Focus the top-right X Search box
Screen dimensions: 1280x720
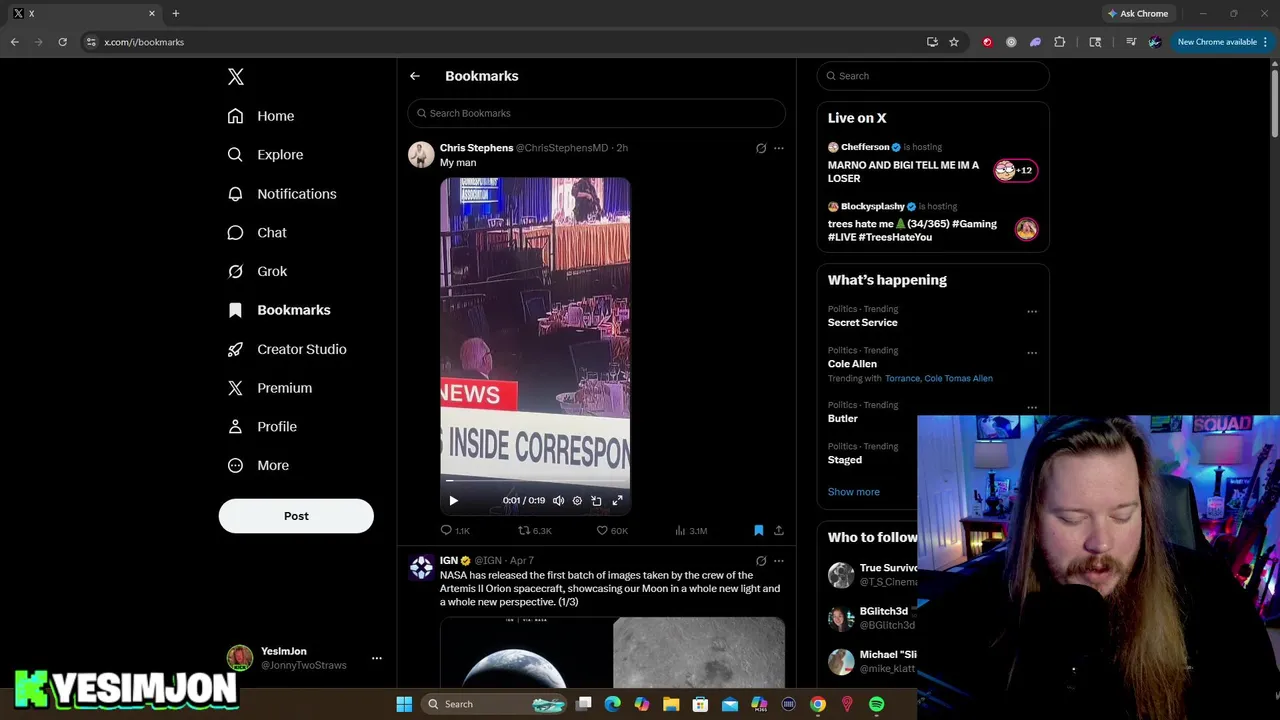[x=933, y=76]
